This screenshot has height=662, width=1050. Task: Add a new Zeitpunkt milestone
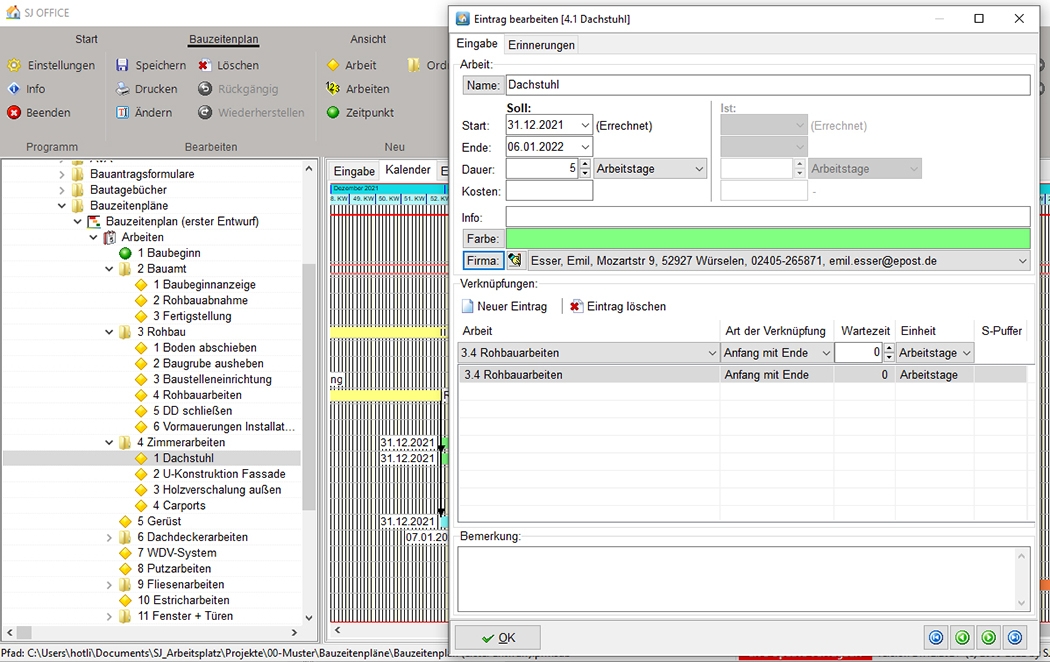[x=333, y=112]
